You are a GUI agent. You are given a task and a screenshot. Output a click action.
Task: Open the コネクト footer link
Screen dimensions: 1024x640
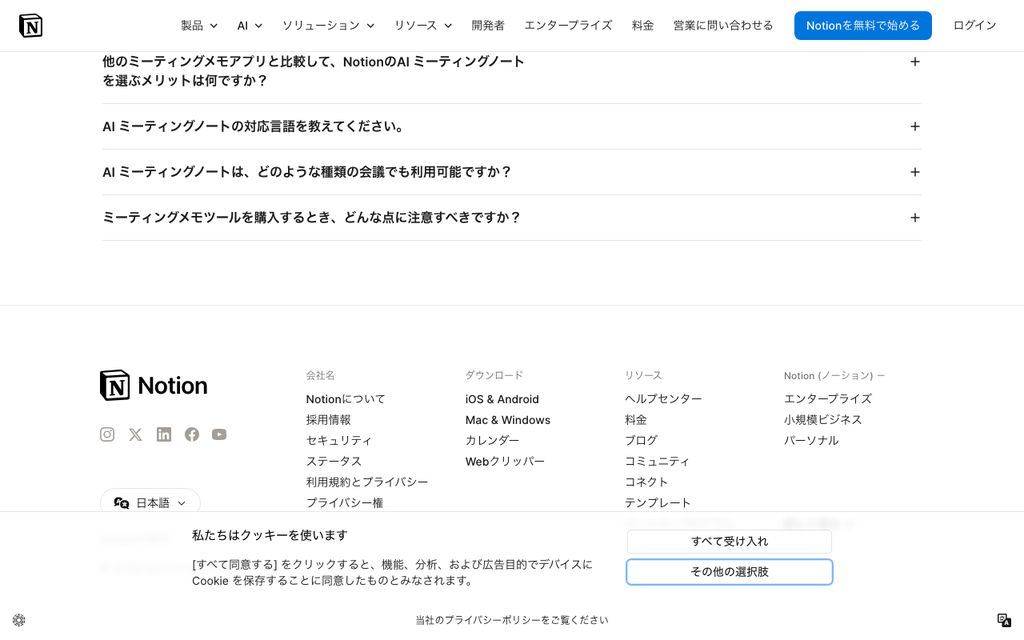click(647, 482)
